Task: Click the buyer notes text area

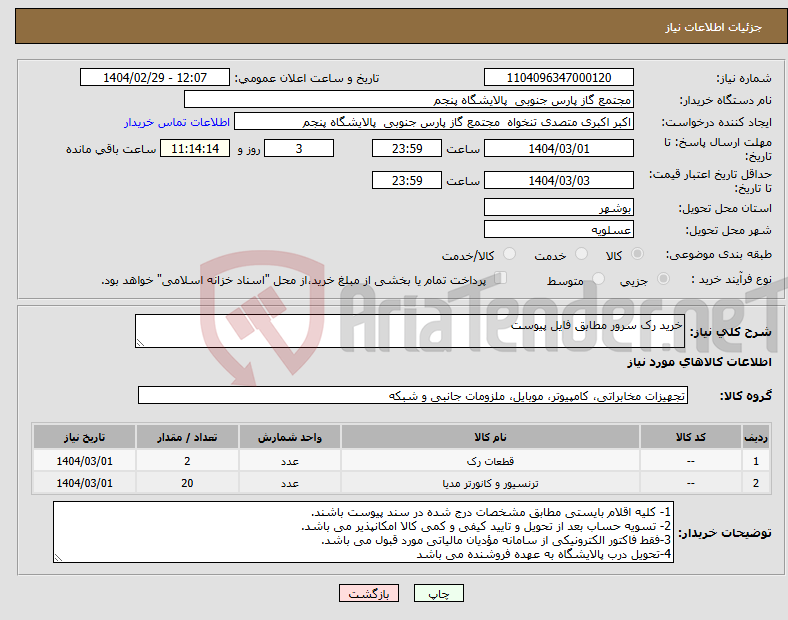Action: pyautogui.click(x=363, y=532)
